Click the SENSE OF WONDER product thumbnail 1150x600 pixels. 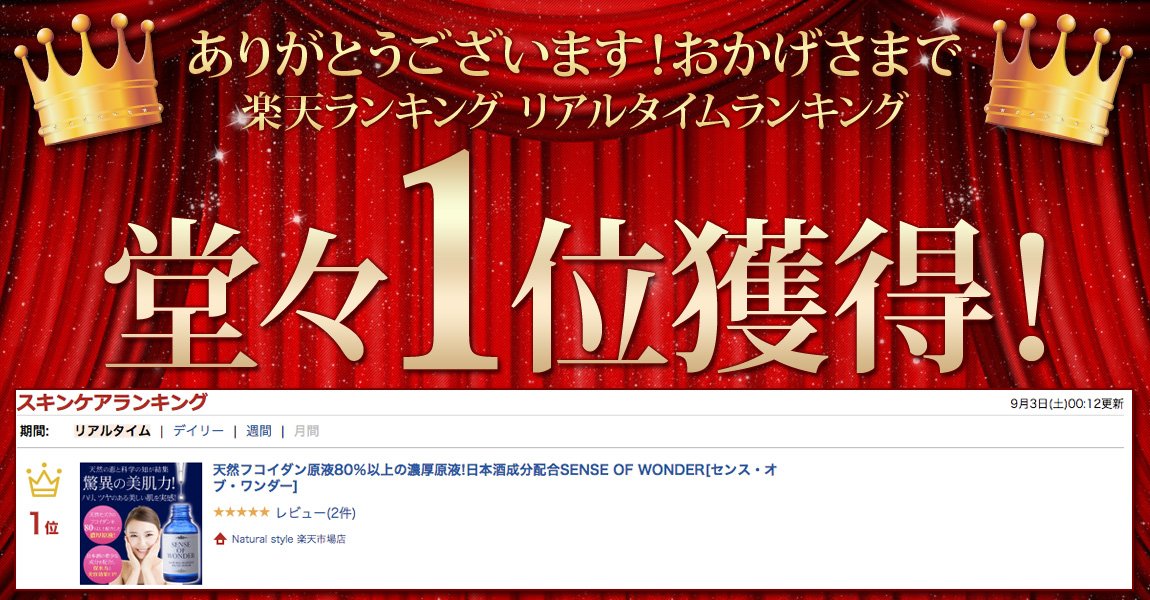[x=141, y=523]
